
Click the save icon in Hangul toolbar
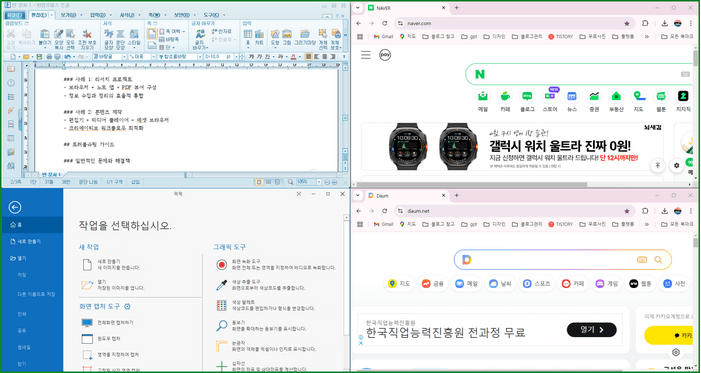39,57
